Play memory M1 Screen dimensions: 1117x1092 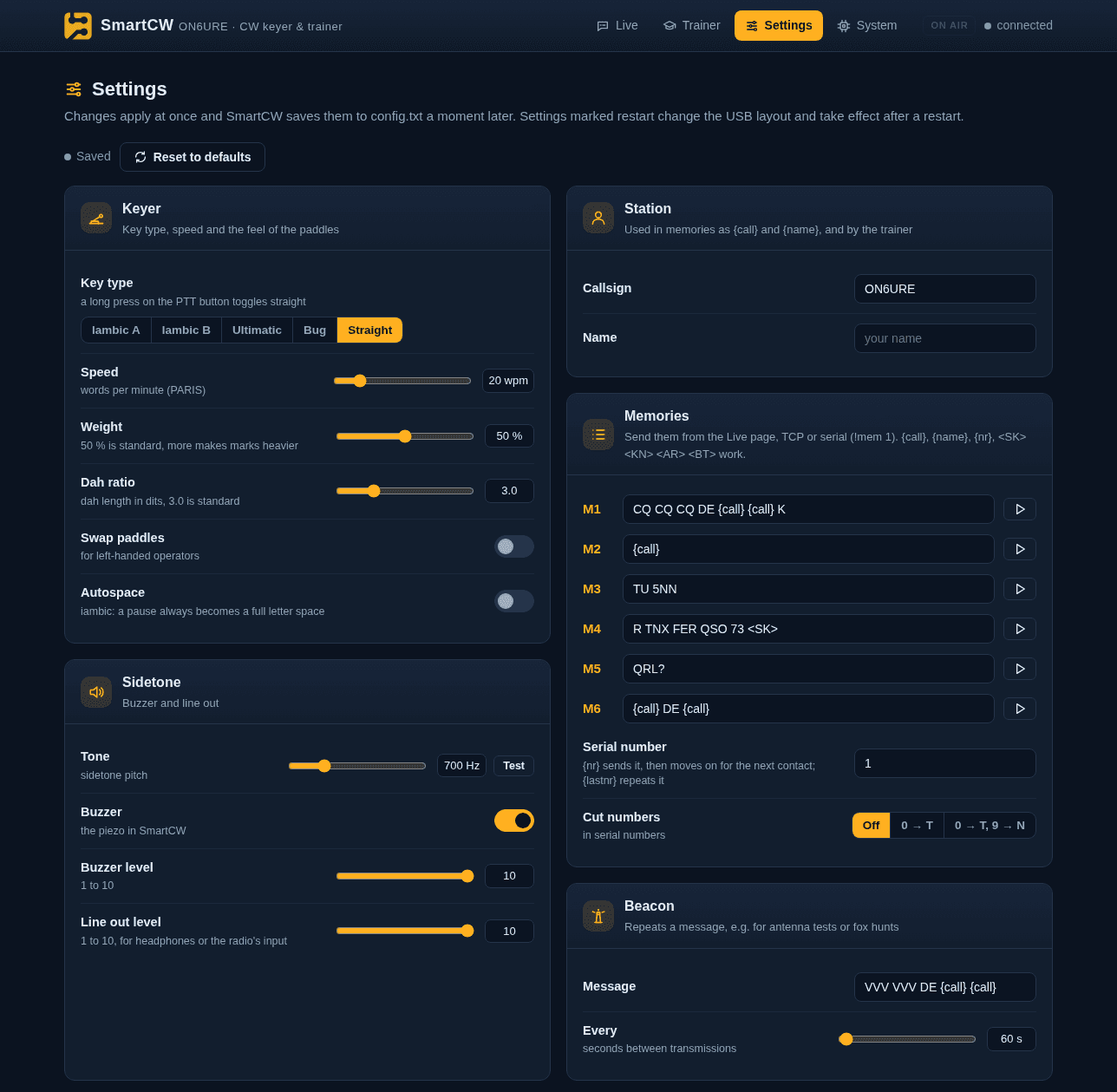pos(1020,509)
